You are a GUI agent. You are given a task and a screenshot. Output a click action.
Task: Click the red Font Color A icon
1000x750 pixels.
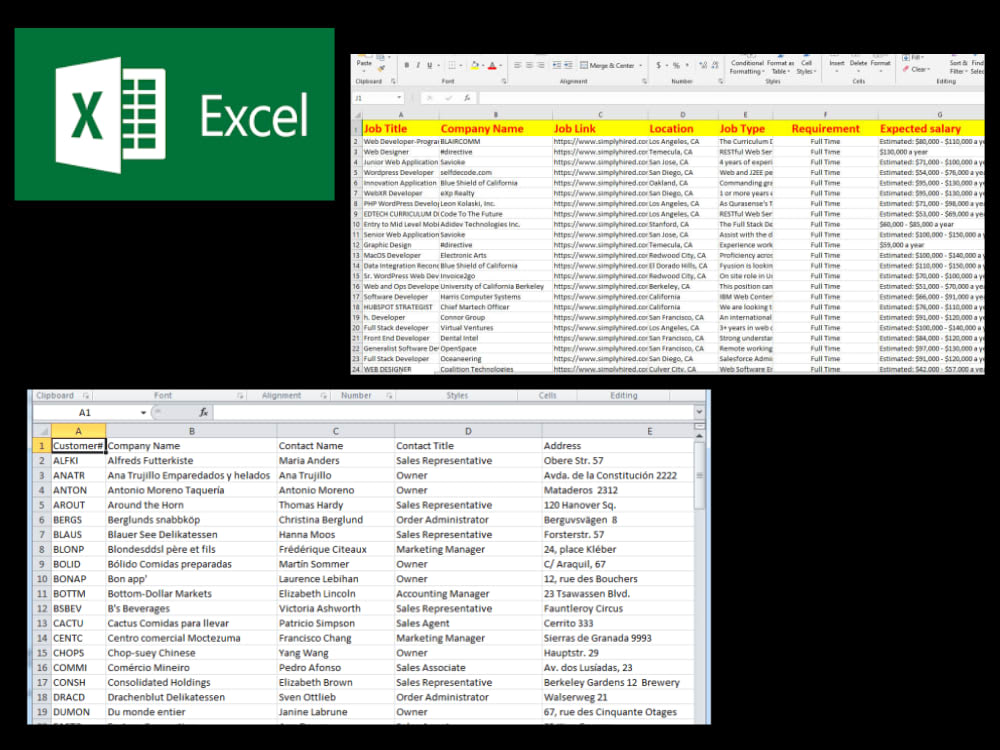pyautogui.click(x=492, y=65)
